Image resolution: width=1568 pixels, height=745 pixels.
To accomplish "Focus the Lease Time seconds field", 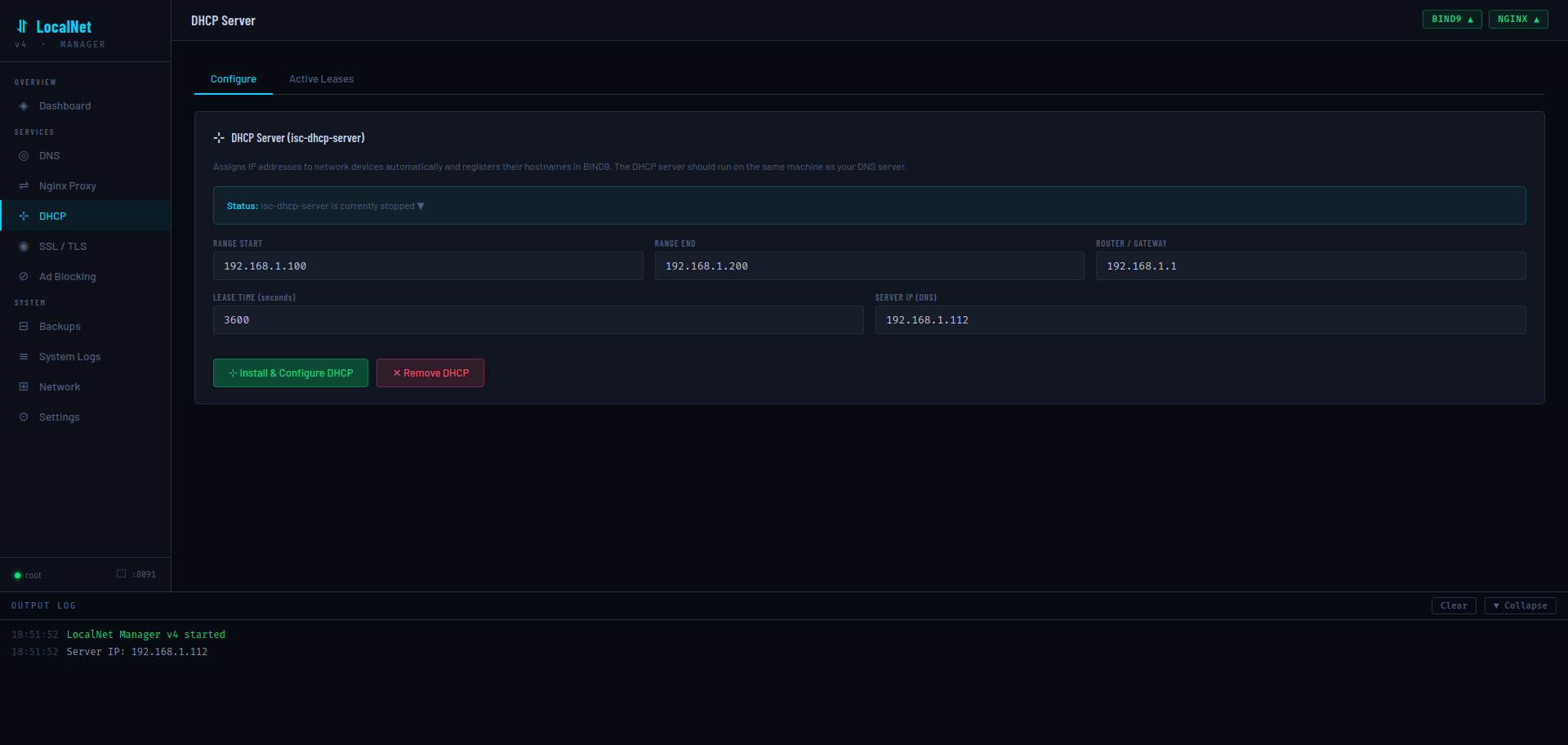I will [x=538, y=320].
